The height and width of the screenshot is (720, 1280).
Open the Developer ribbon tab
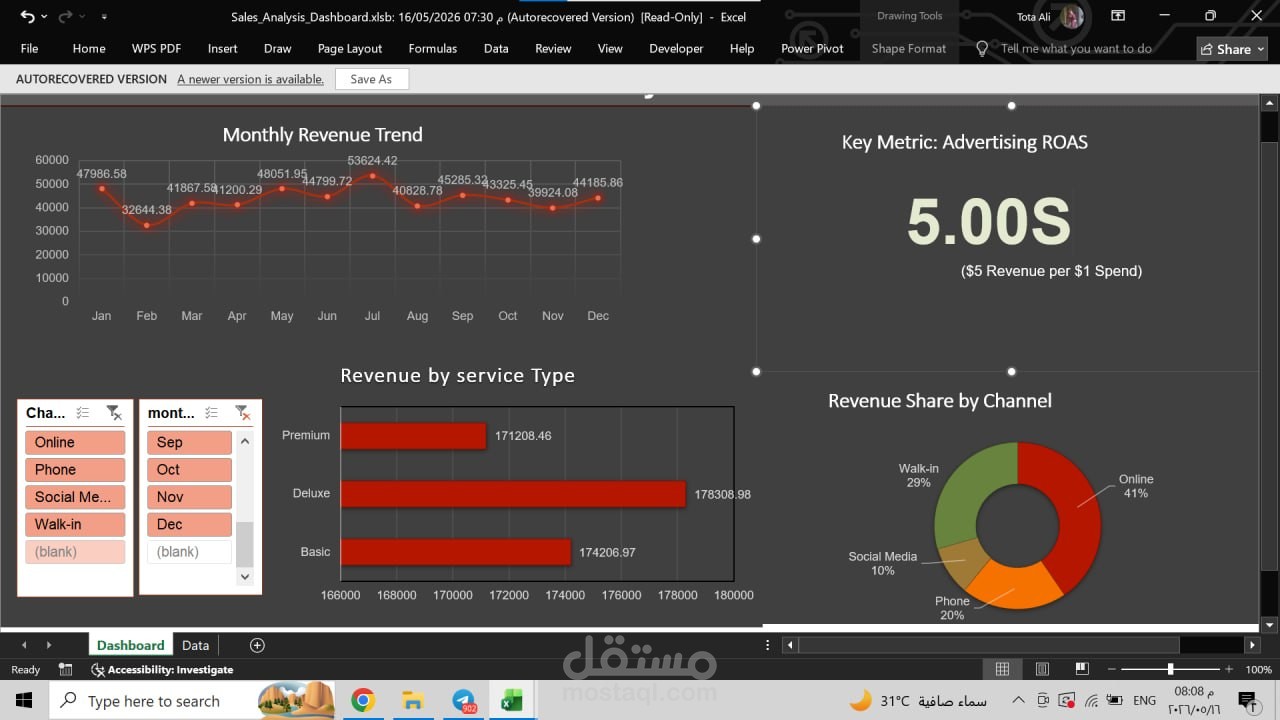point(676,48)
